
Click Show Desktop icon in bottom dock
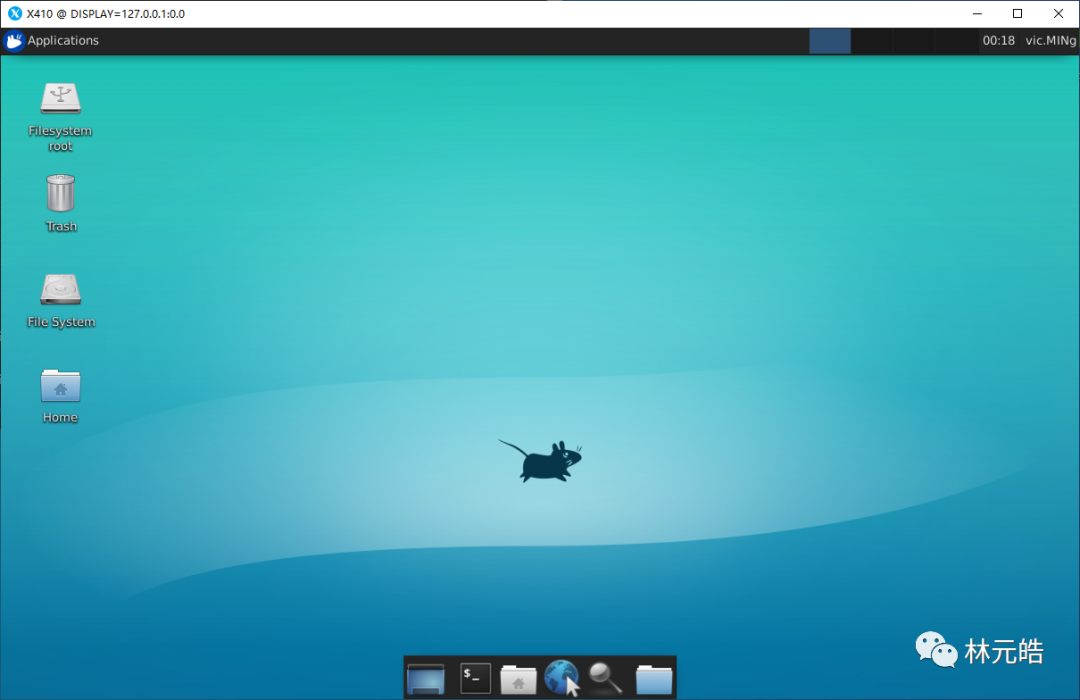point(426,679)
